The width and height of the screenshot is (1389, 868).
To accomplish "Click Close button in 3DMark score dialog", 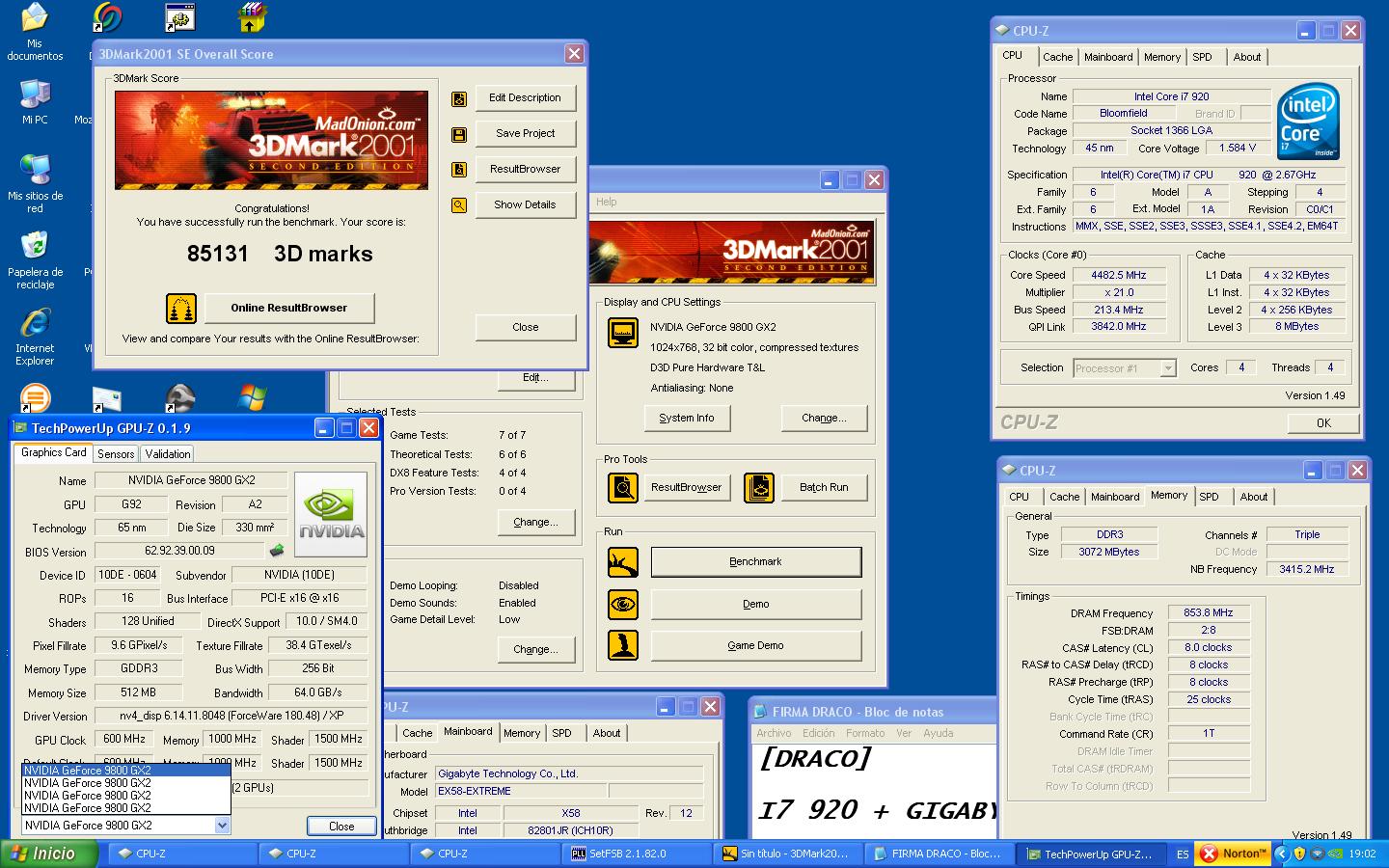I will point(525,328).
